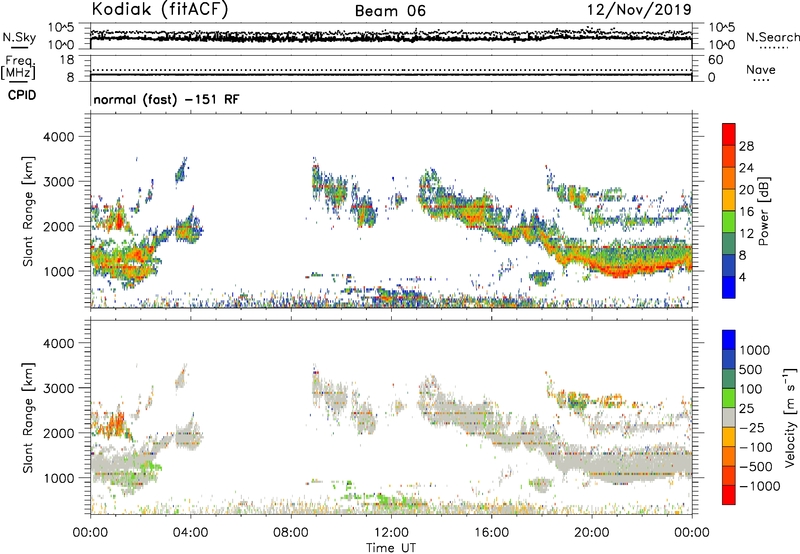800x554 pixels.
Task: Click the '4000' tick on power panel
Action: click(x=58, y=137)
